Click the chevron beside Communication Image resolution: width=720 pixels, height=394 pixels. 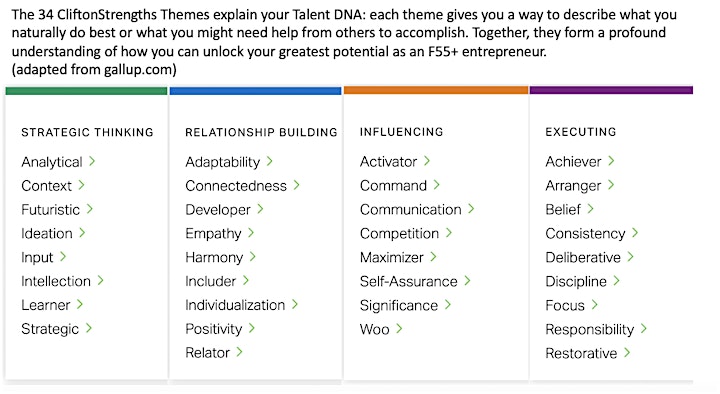click(471, 209)
